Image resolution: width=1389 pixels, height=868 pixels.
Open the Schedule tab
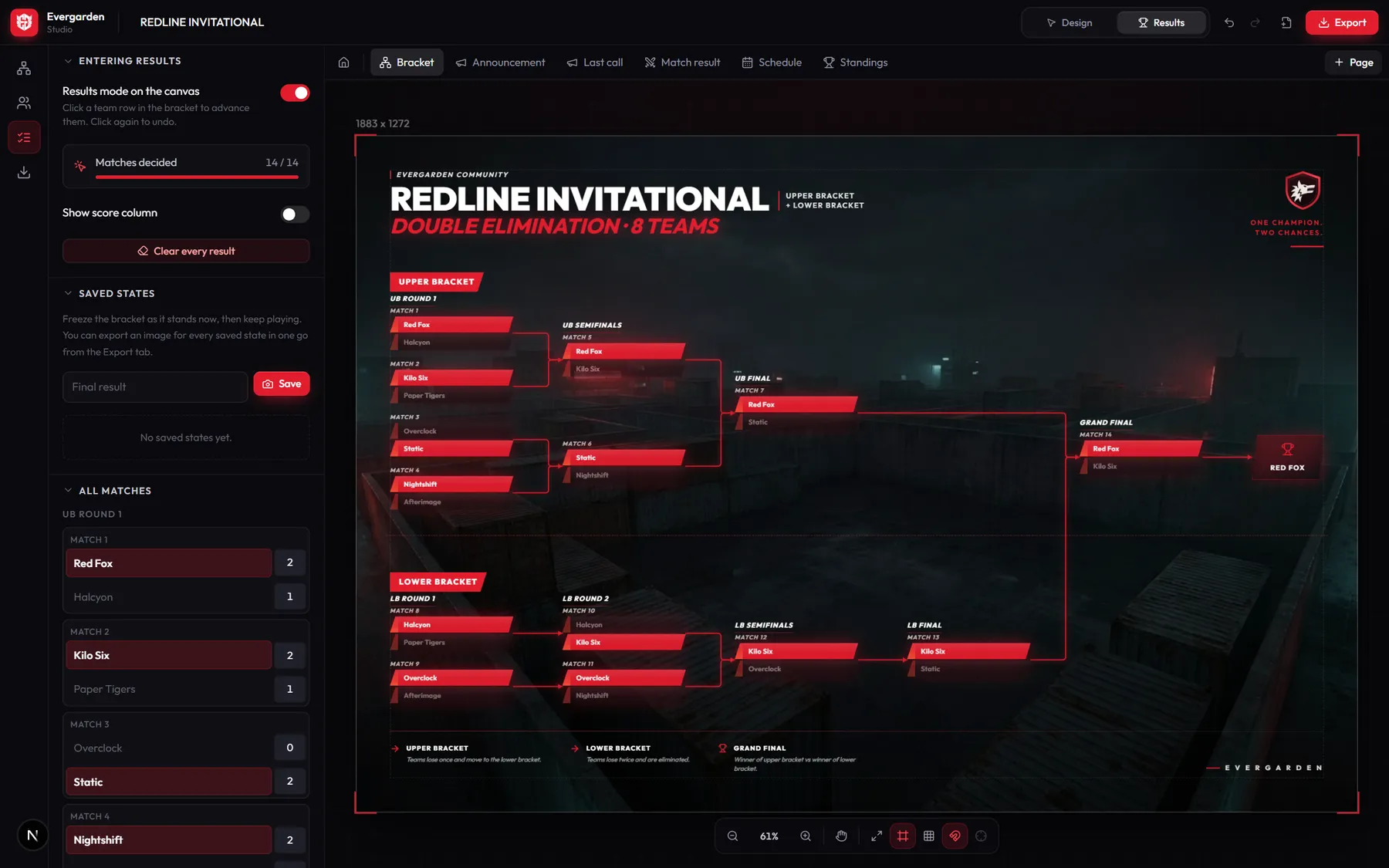coord(772,62)
